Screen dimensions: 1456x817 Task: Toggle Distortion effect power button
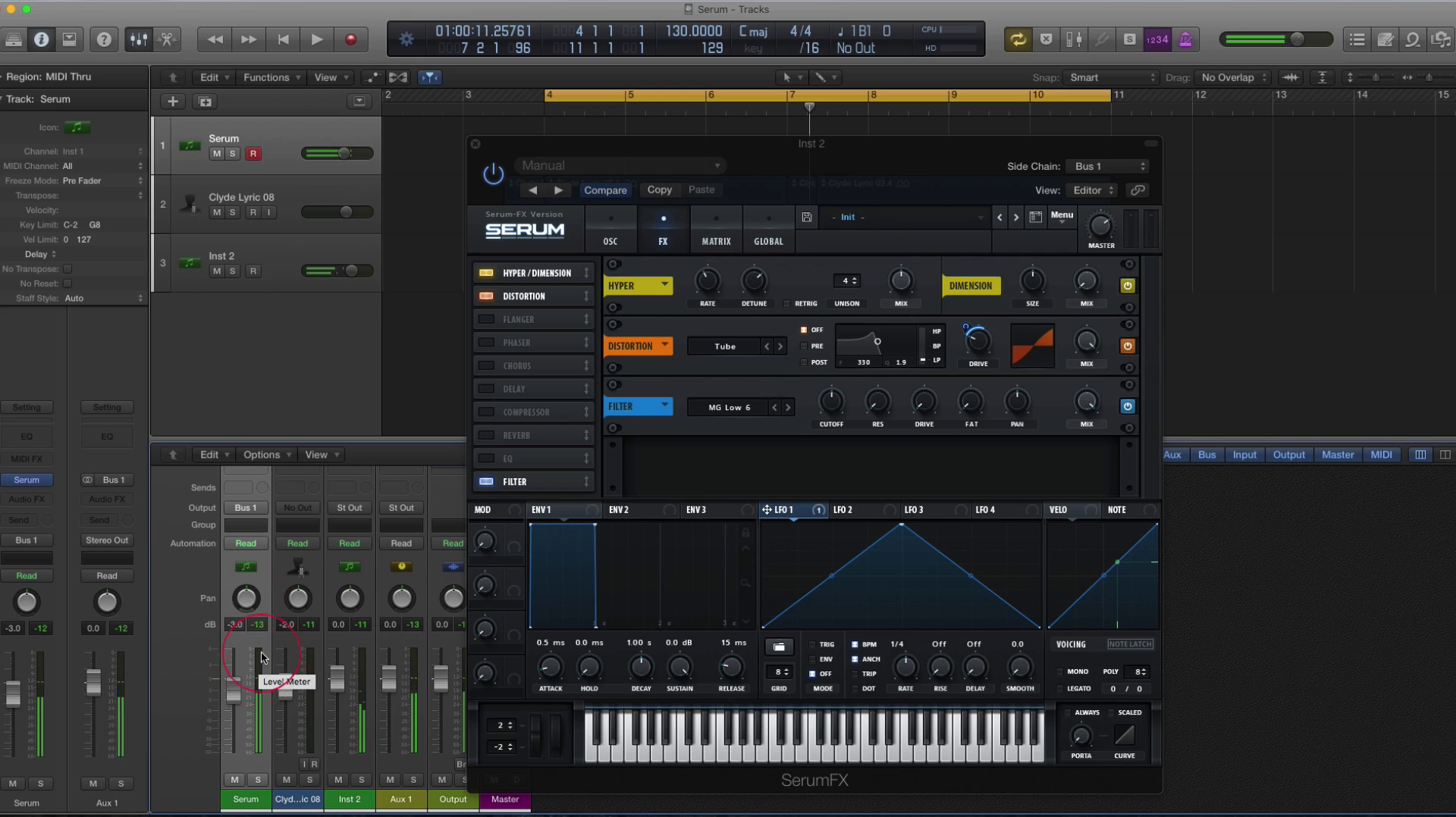click(x=1128, y=346)
